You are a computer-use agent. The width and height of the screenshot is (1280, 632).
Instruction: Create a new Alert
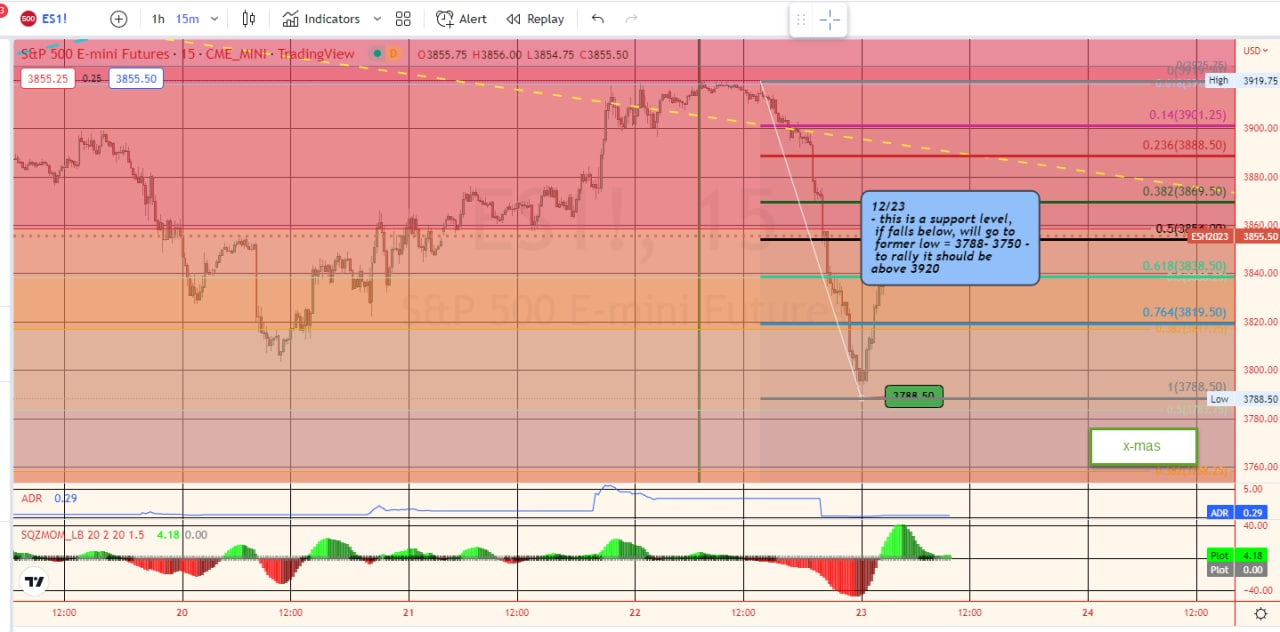(462, 18)
